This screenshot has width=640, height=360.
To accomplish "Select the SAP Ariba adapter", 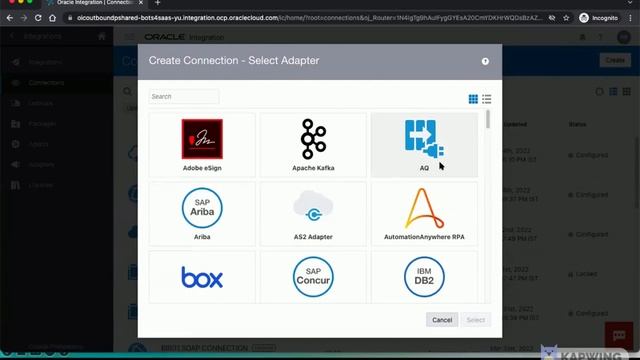I will click(x=202, y=214).
